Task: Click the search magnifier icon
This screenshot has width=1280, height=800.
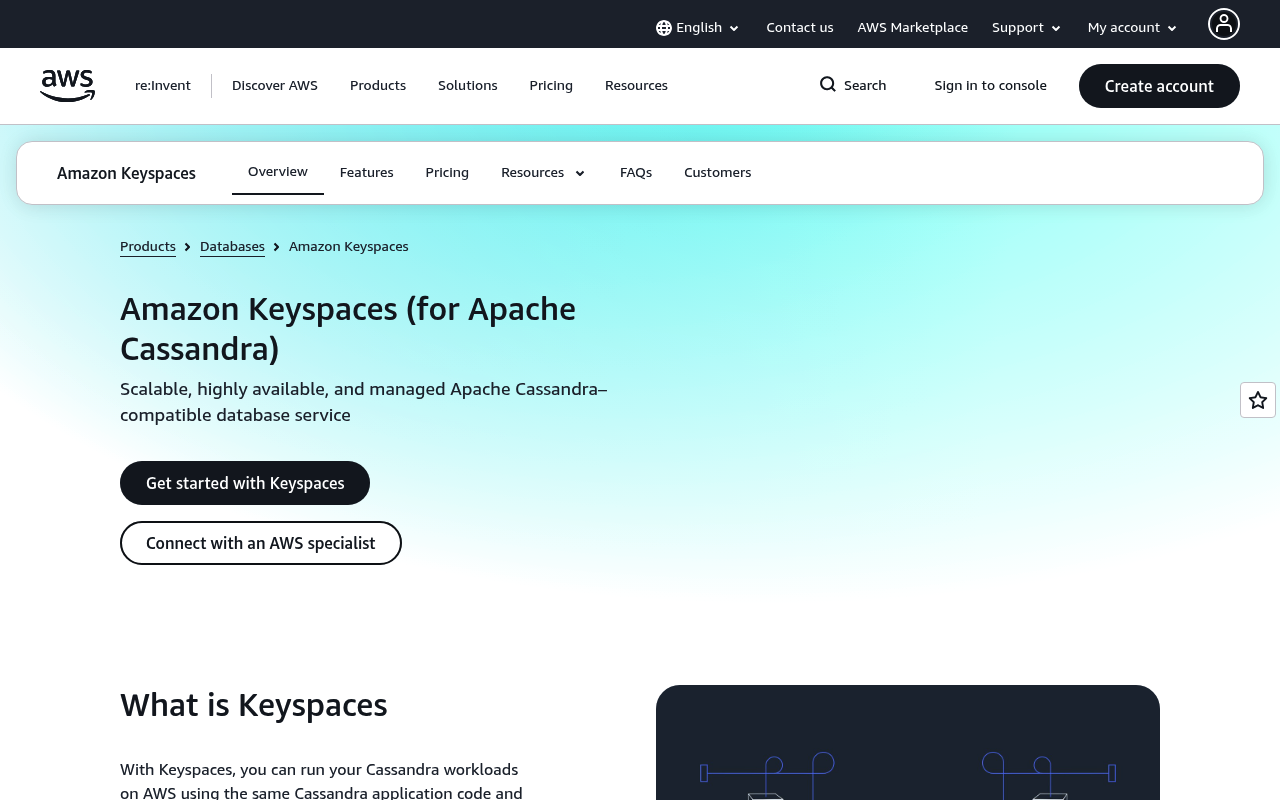Action: point(828,85)
